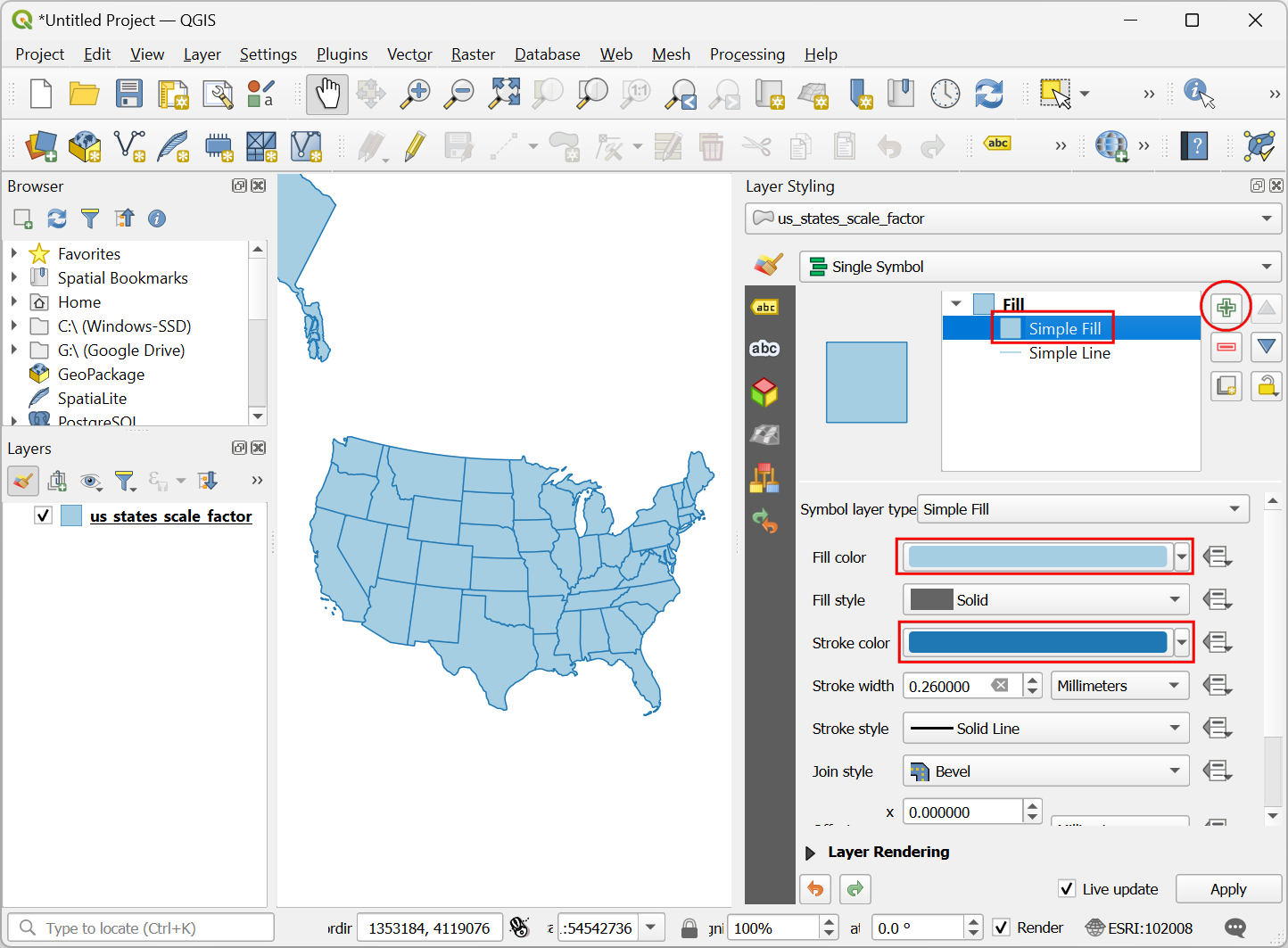Image resolution: width=1288 pixels, height=948 pixels.
Task: Click the red Remove symbol layer button
Action: click(1226, 347)
